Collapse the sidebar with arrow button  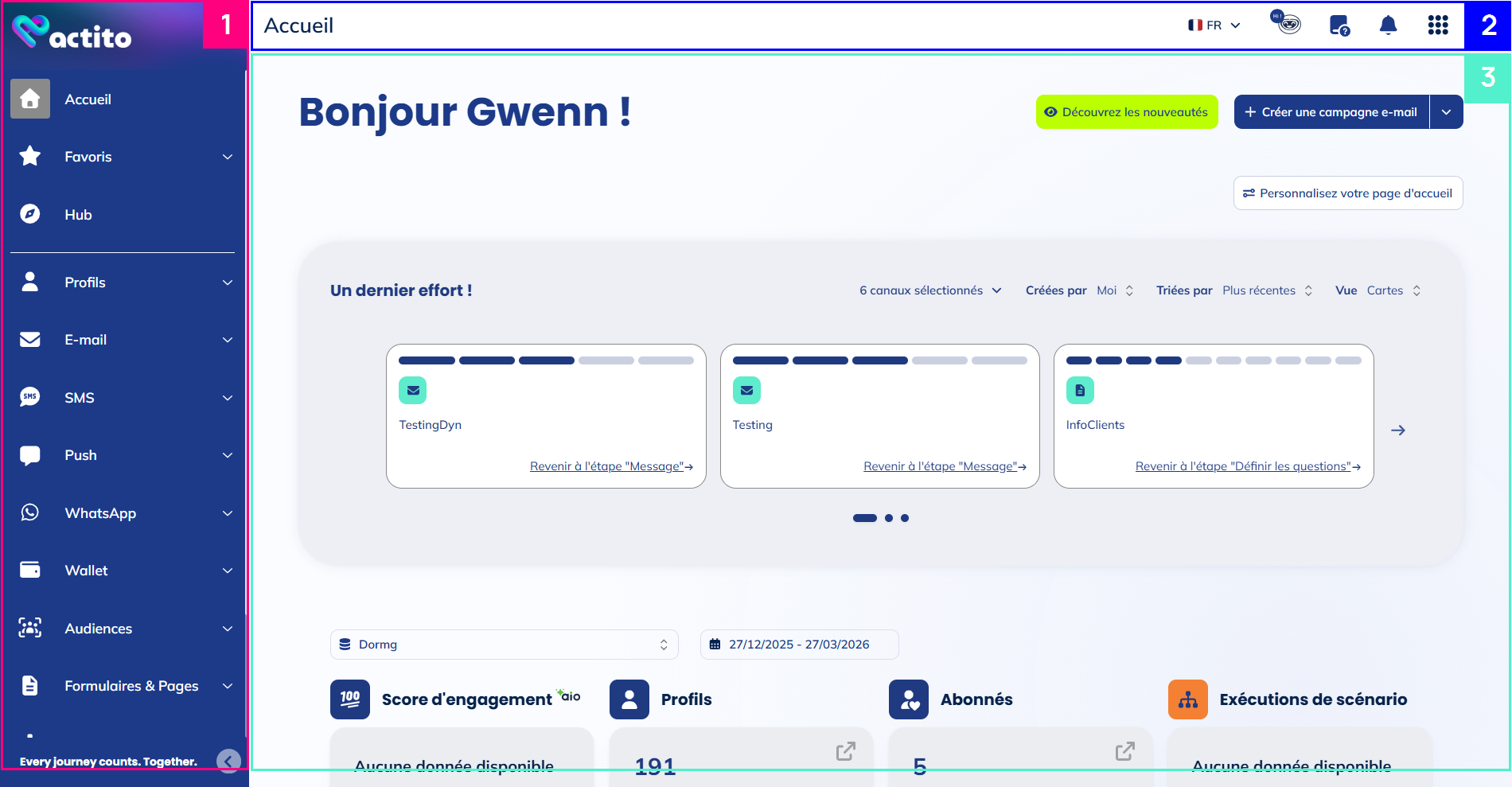click(x=228, y=762)
